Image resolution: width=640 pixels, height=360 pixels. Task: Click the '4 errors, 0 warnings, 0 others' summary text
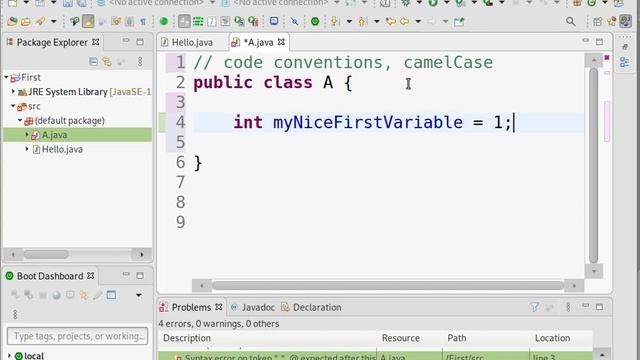coord(219,324)
